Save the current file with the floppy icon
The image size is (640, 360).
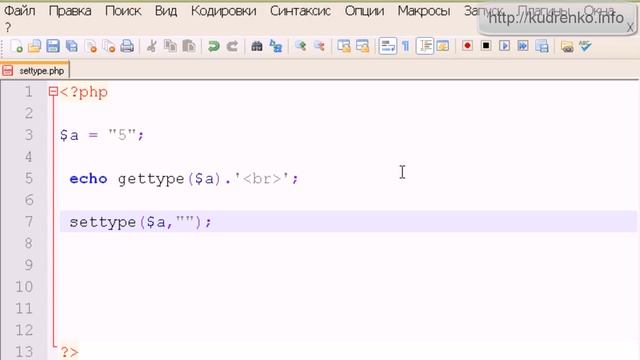(x=53, y=46)
